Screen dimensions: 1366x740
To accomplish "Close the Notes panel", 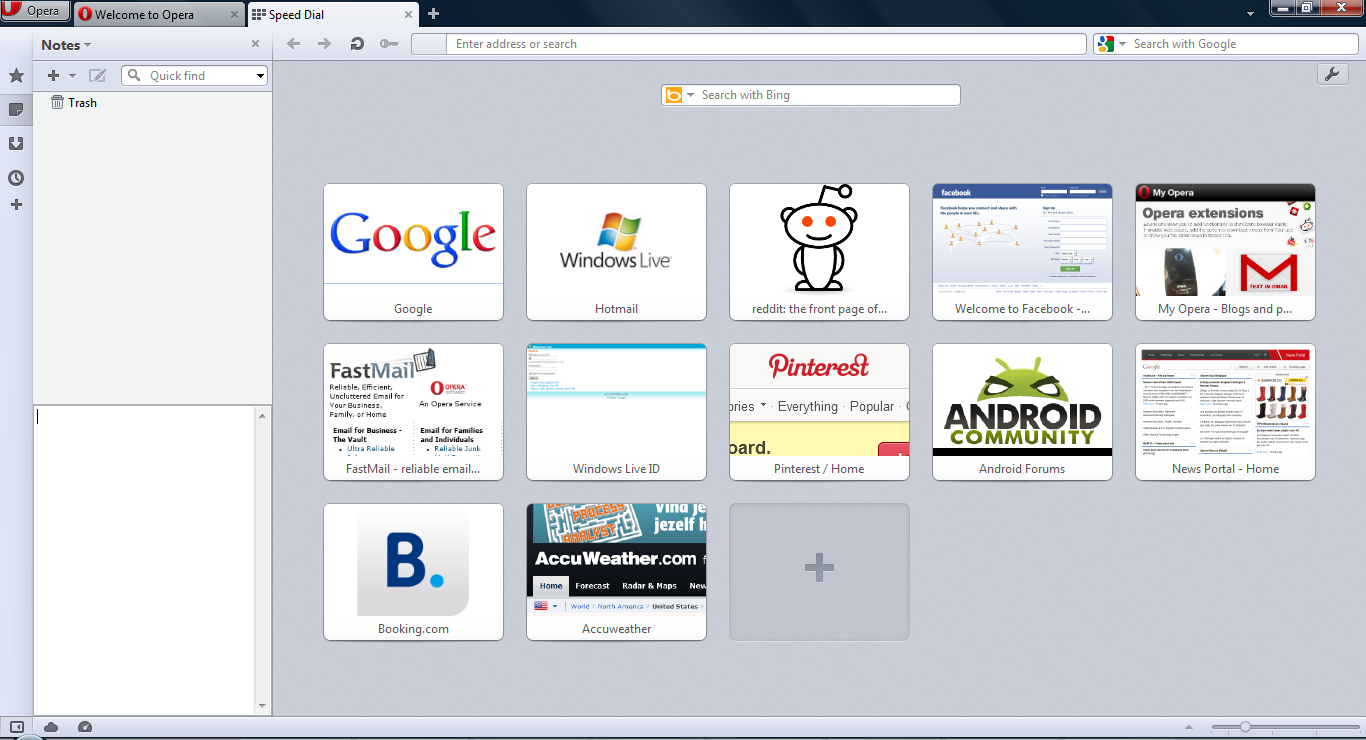I will (x=255, y=44).
